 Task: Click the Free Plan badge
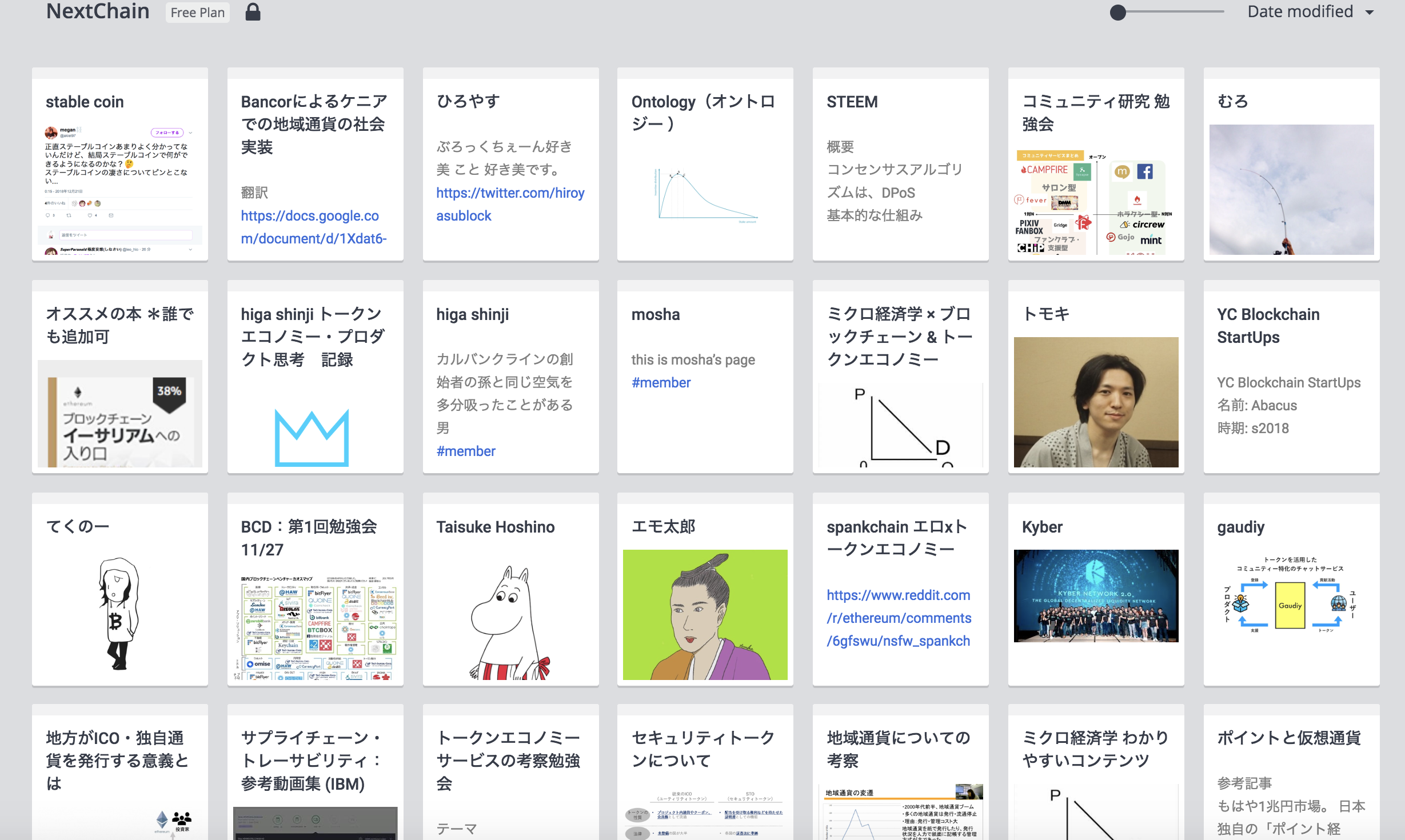(197, 13)
